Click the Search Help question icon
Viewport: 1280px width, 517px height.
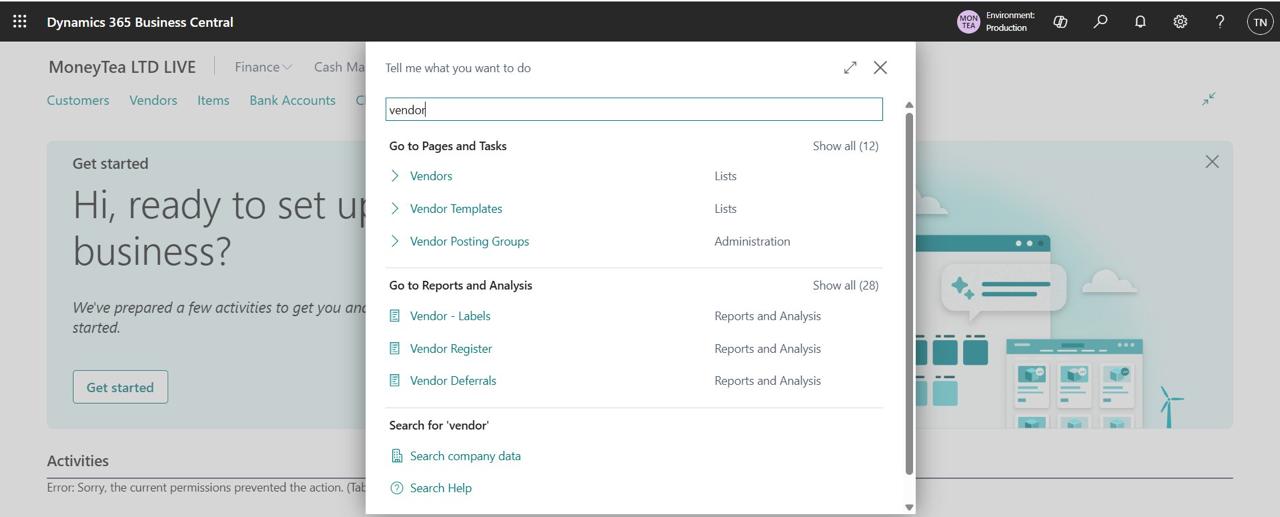396,488
